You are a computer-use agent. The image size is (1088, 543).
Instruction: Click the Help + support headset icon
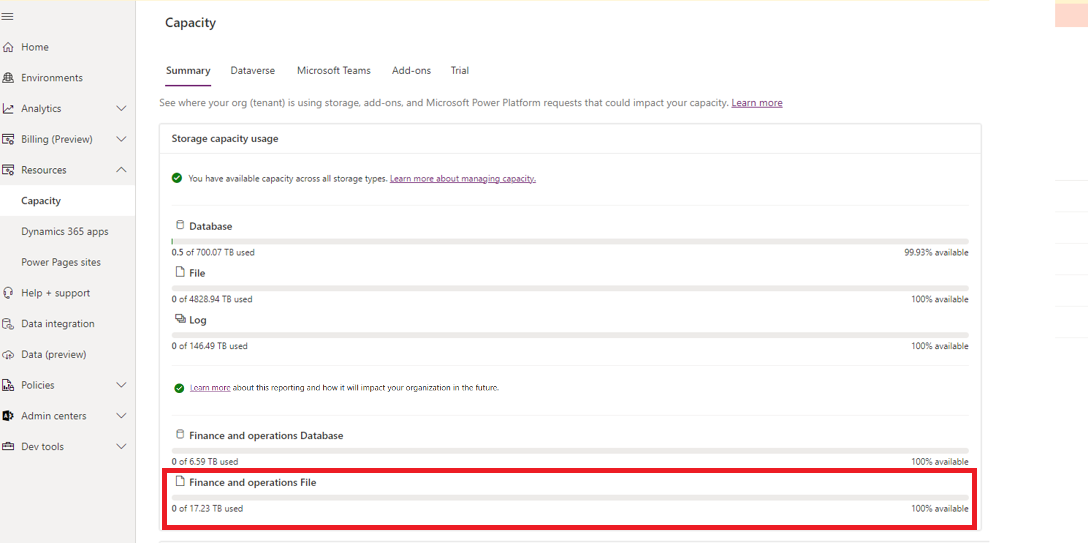8,293
